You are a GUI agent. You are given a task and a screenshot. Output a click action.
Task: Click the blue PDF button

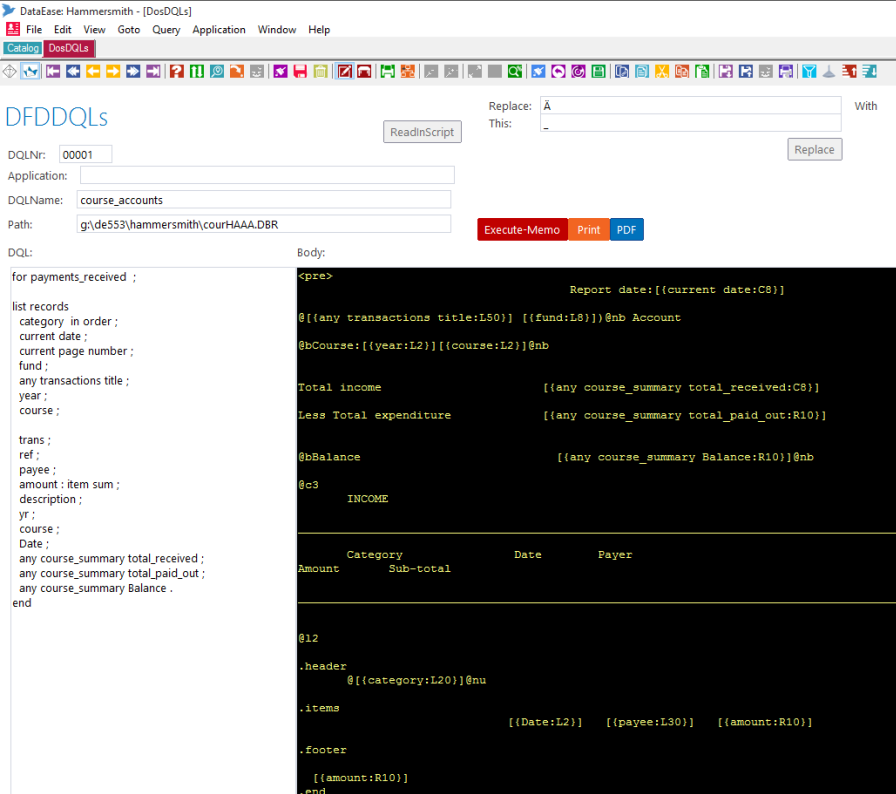(x=626, y=230)
